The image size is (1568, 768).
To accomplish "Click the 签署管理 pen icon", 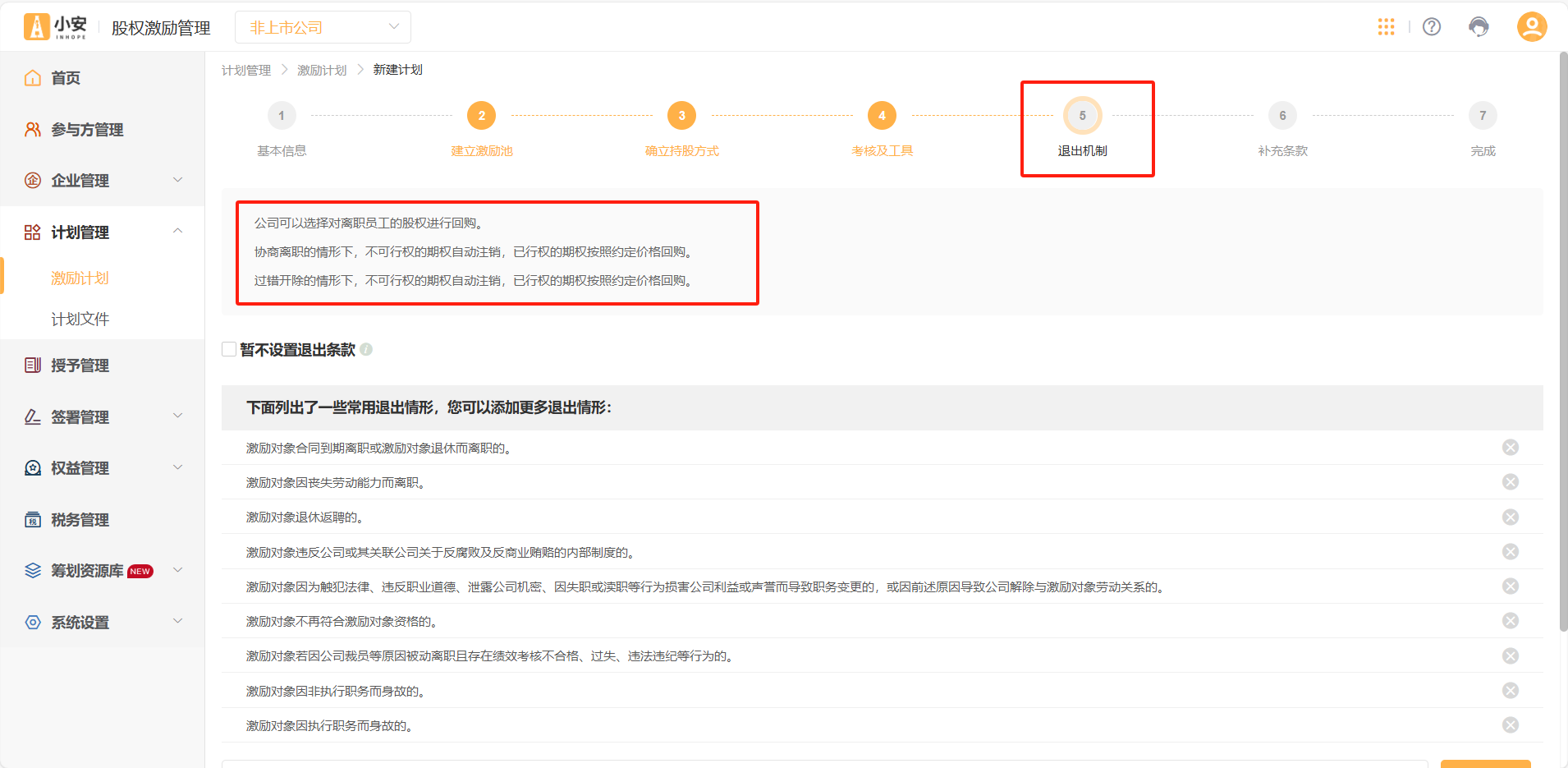I will [33, 417].
